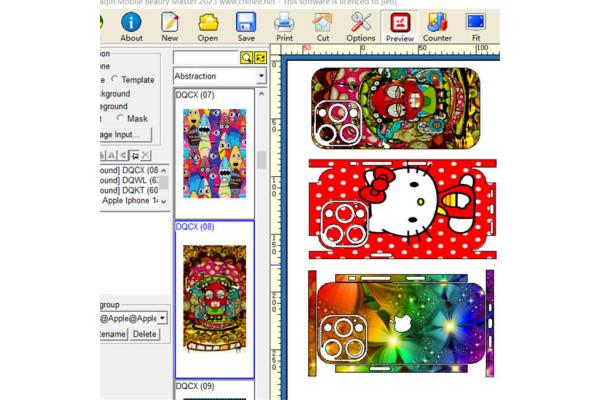Click the Image Input button
The image size is (600, 400).
pos(126,134)
